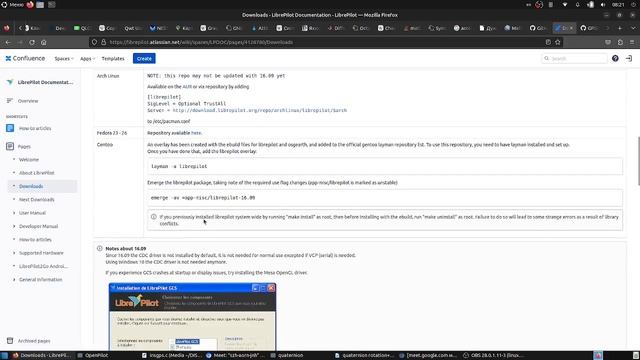Image resolution: width=640 pixels, height=360 pixels.
Task: Open Pocket save icon in toolbar
Action: [608, 42]
